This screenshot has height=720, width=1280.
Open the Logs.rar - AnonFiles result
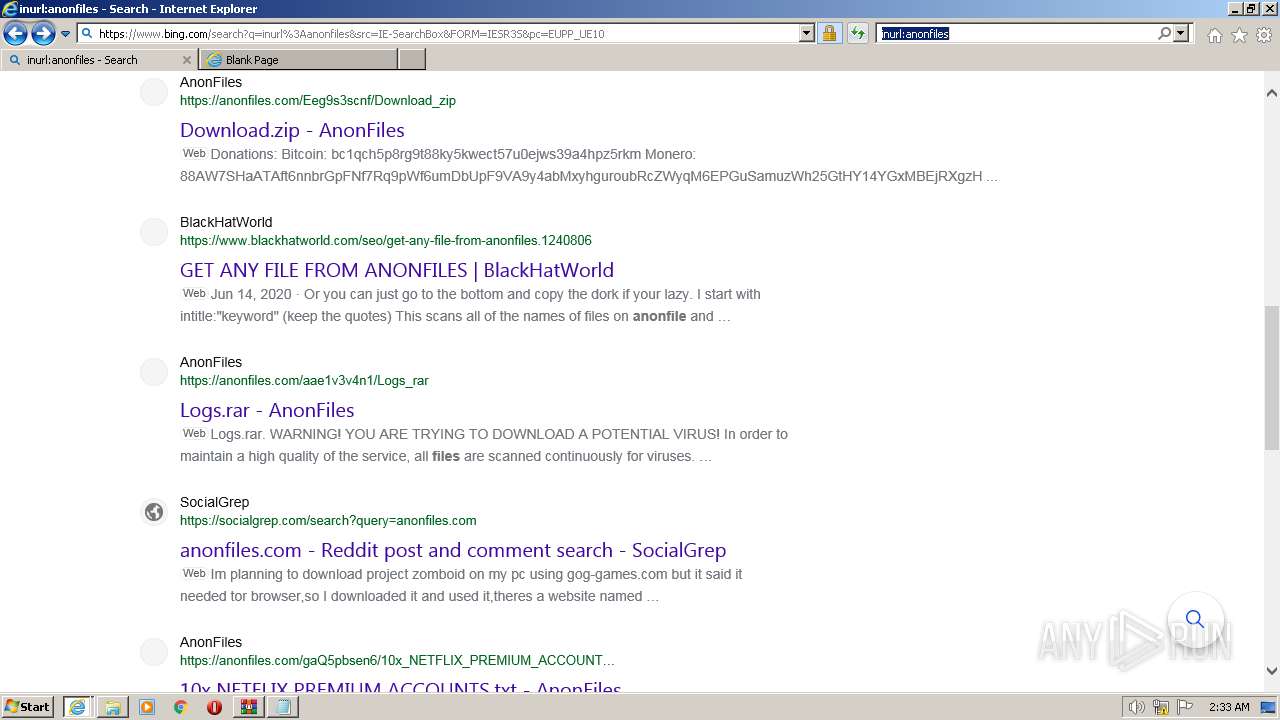pyautogui.click(x=267, y=410)
